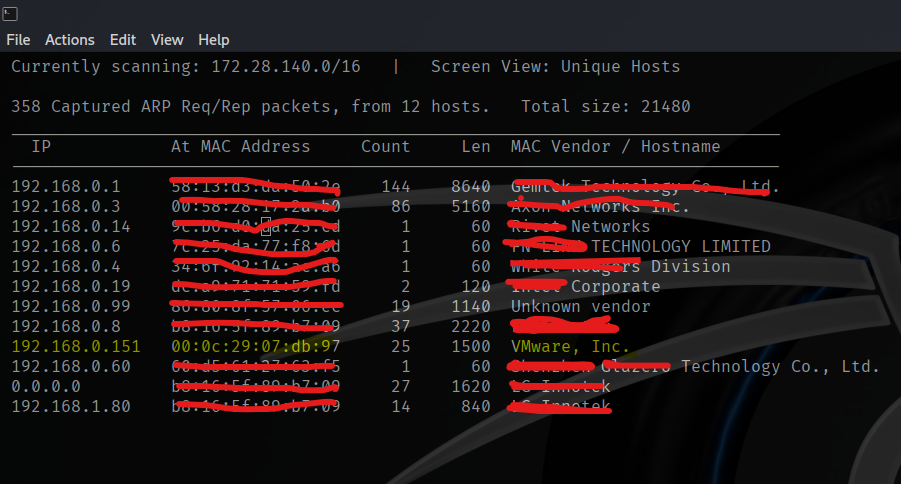
Task: Click the "Total size: 21480" text
Action: (x=605, y=106)
